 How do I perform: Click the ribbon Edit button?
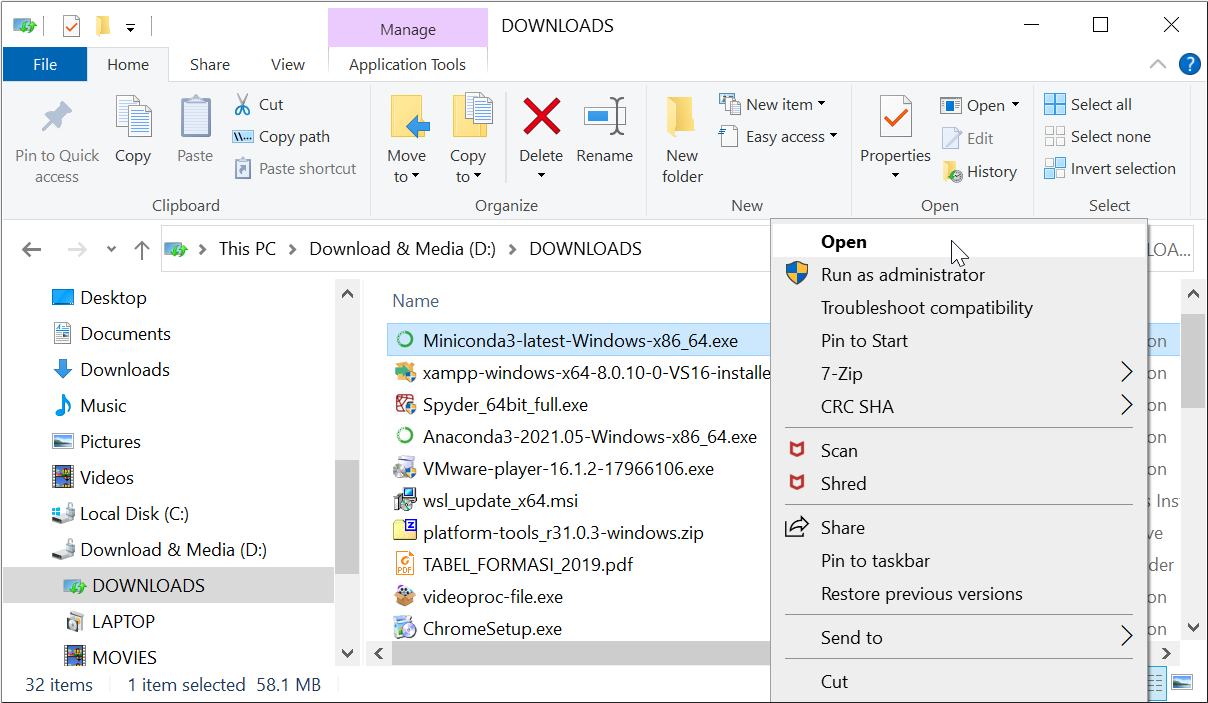(967, 139)
